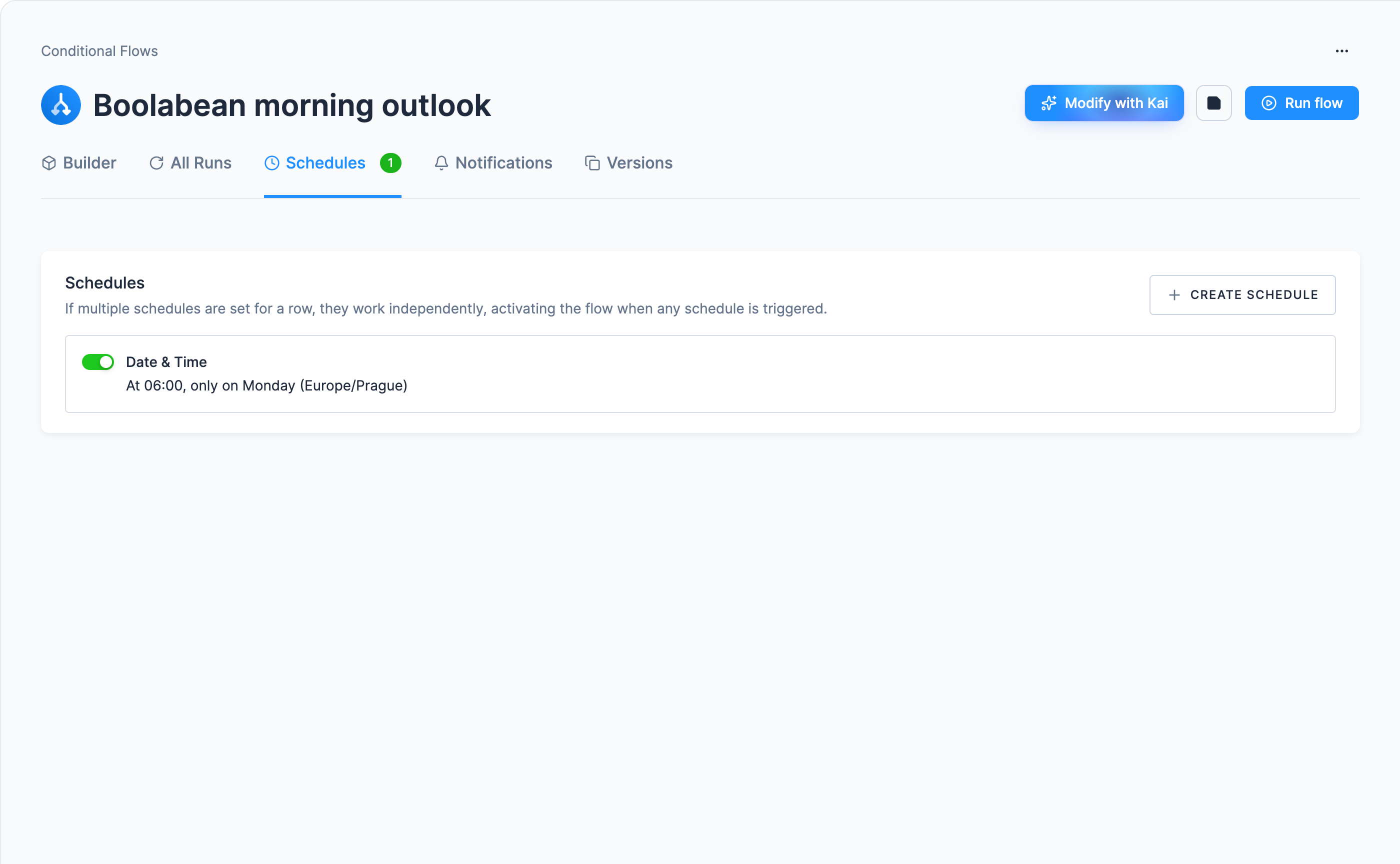This screenshot has height=864, width=1400.
Task: Click the Create Schedule button
Action: [1242, 295]
